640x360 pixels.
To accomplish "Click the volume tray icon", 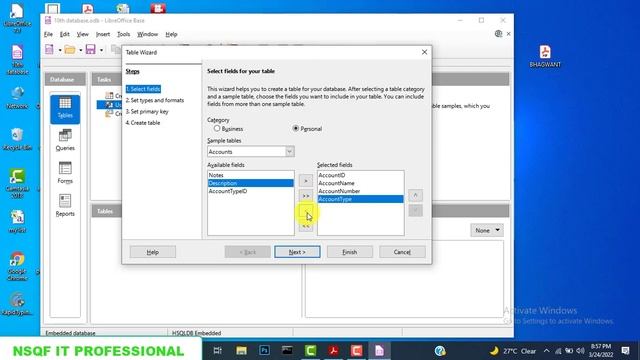I will pos(580,351).
